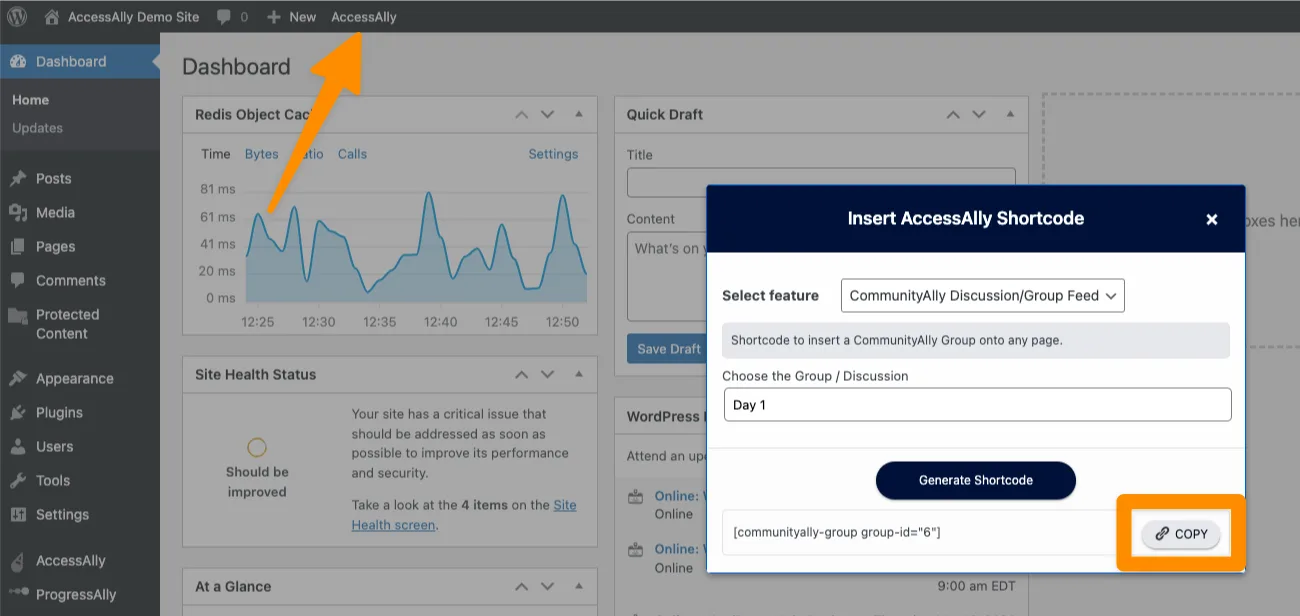Open first Online event link
This screenshot has height=616, width=1300.
click(x=680, y=496)
